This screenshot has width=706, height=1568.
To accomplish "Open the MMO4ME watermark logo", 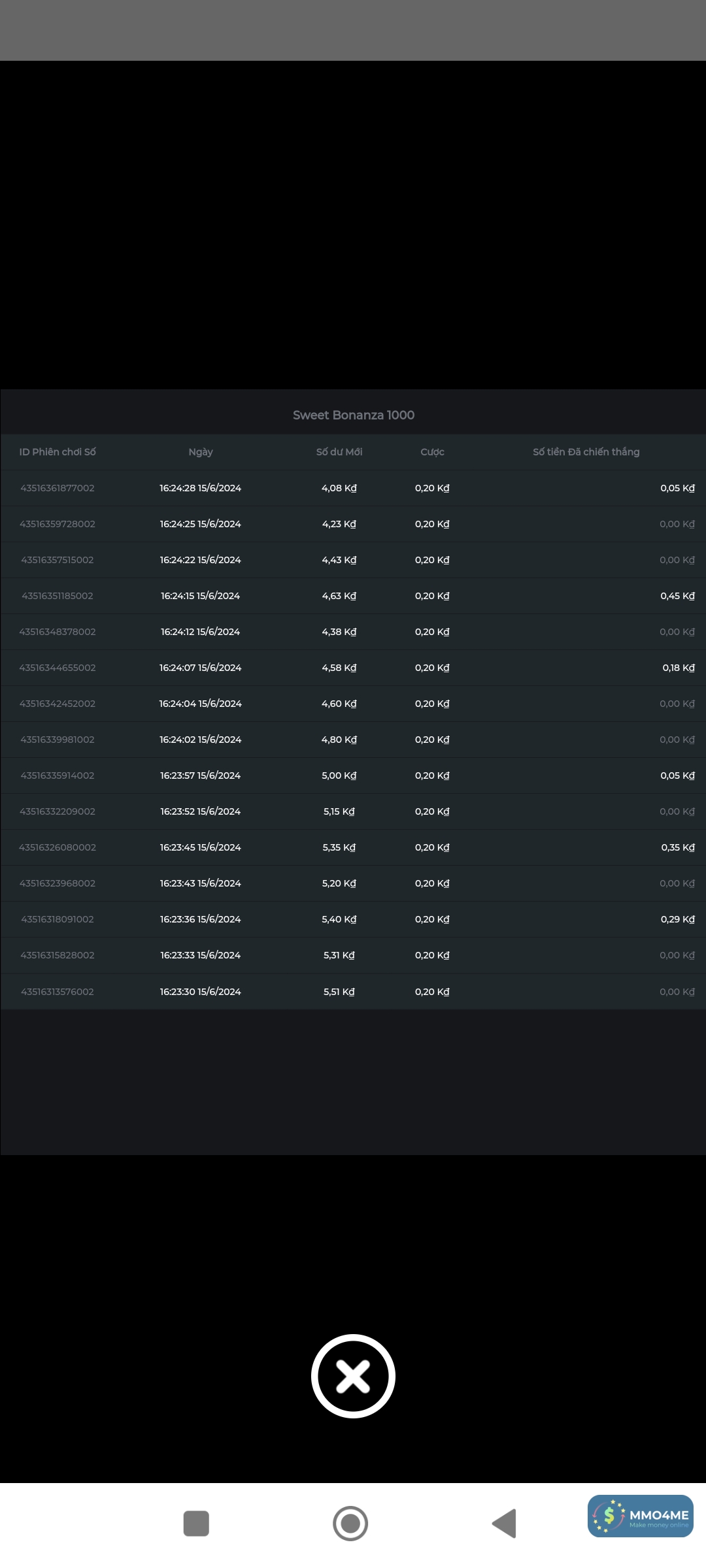I will [x=640, y=1516].
